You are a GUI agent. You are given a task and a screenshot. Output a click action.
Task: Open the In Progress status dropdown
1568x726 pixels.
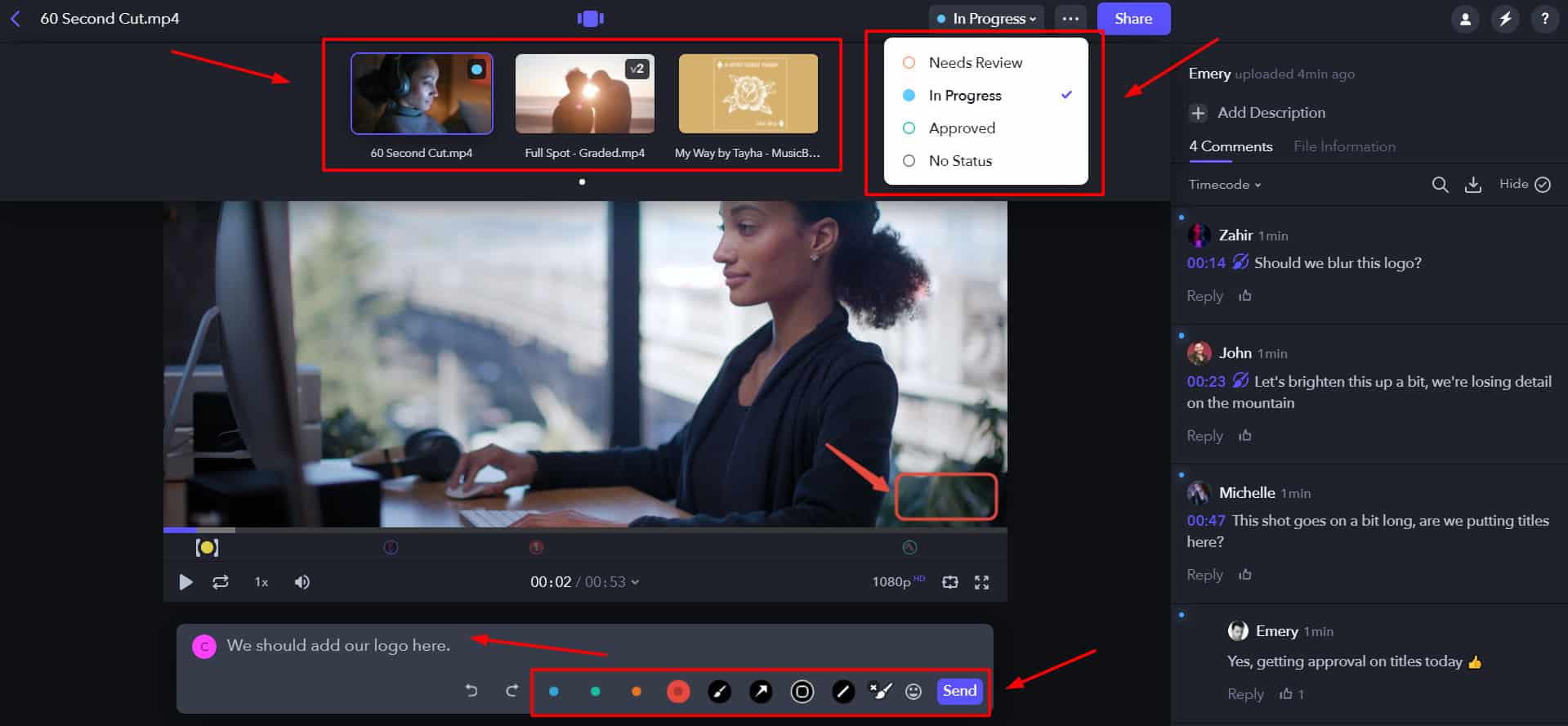pyautogui.click(x=987, y=19)
